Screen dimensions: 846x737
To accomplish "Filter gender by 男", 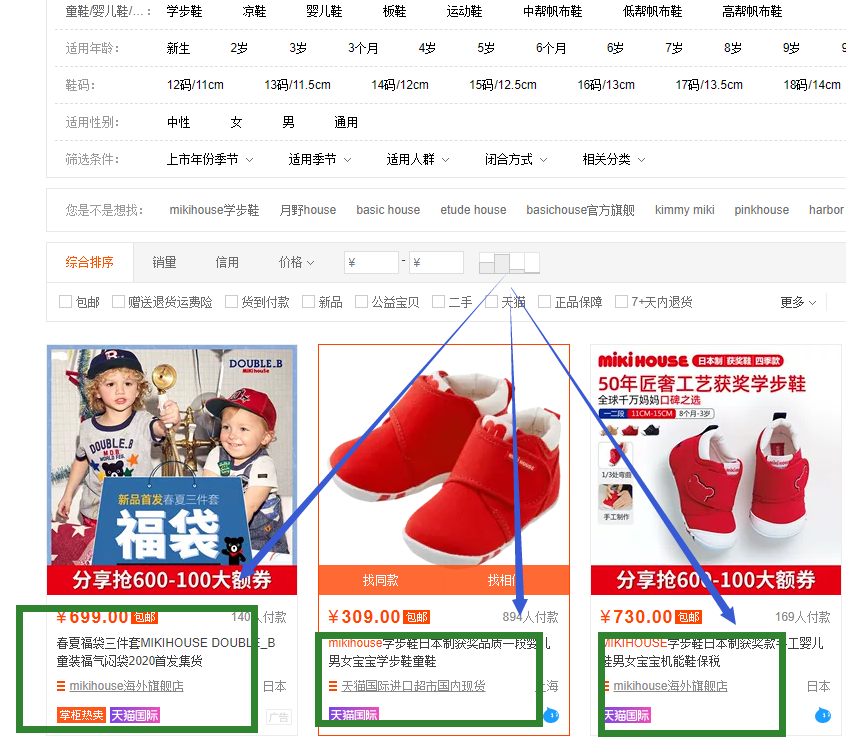I will click(x=289, y=122).
